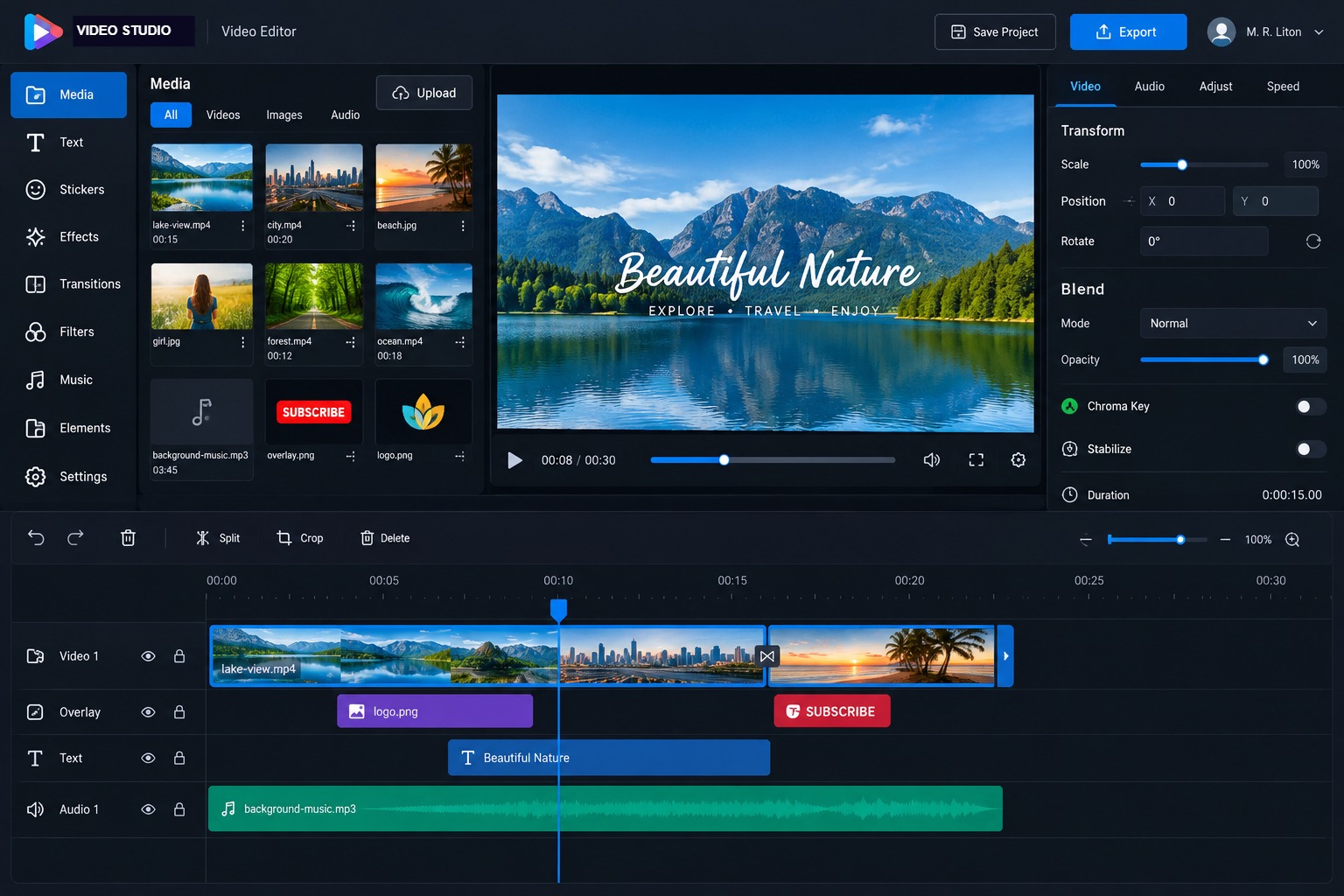1344x896 pixels.
Task: Open the Blend Mode dropdown
Action: click(1233, 324)
